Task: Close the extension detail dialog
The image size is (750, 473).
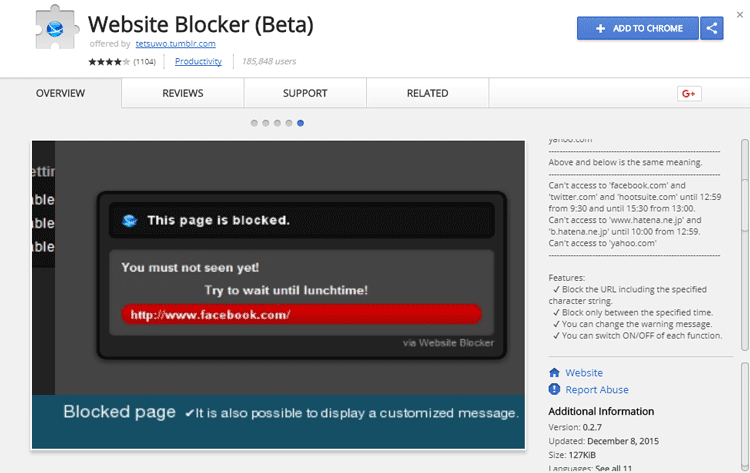Action: point(740,15)
